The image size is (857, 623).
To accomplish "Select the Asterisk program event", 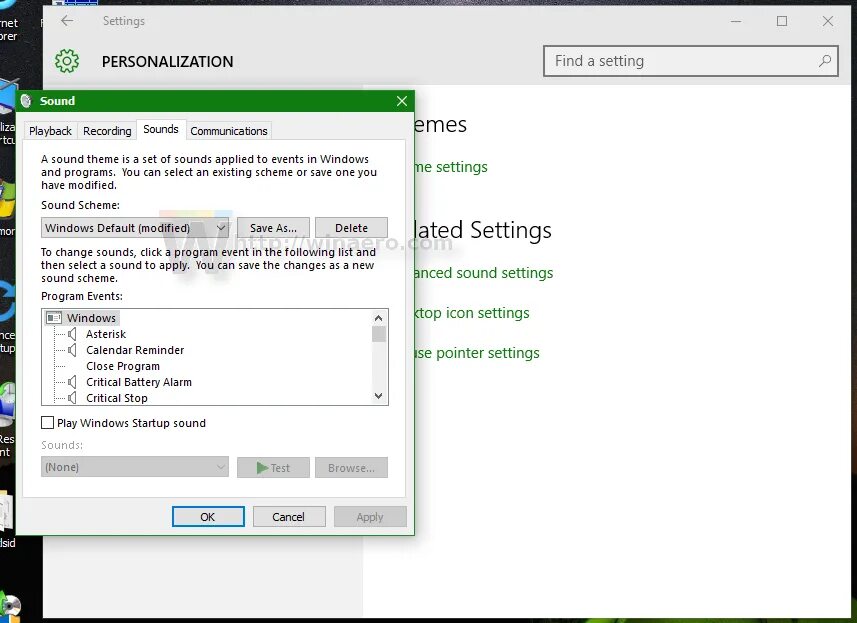I will point(106,334).
